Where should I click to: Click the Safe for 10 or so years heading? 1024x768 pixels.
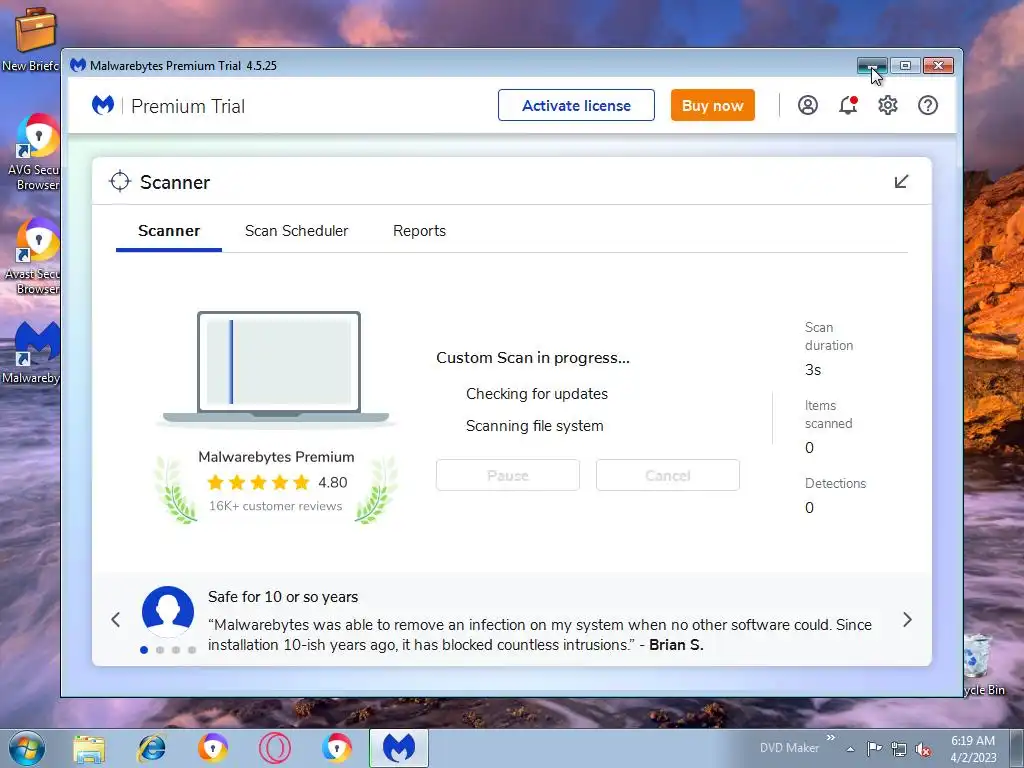click(283, 597)
